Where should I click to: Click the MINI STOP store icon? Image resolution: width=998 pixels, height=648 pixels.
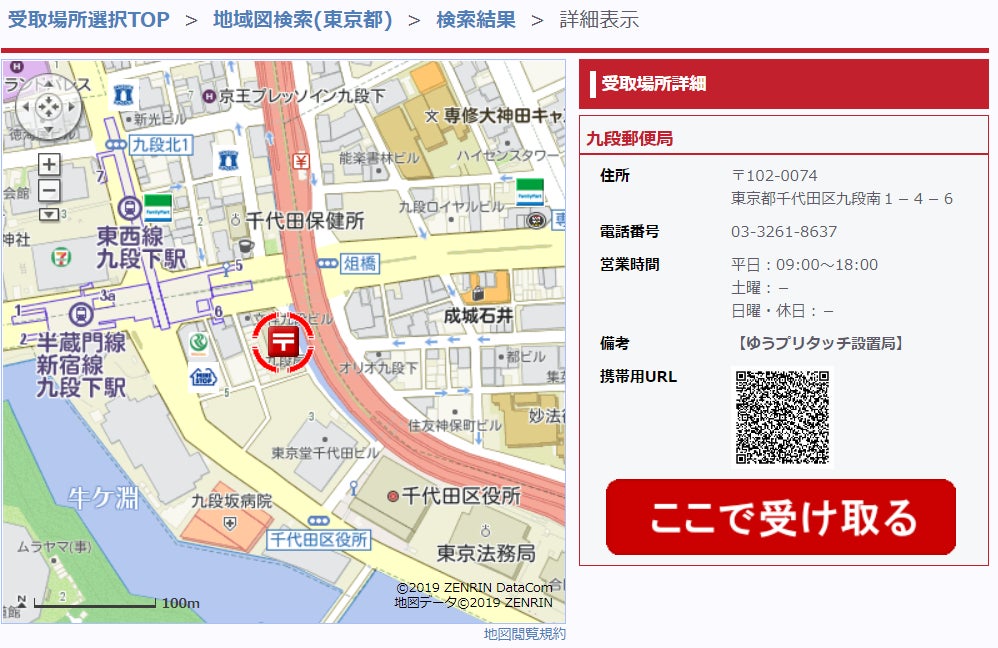pyautogui.click(x=203, y=377)
